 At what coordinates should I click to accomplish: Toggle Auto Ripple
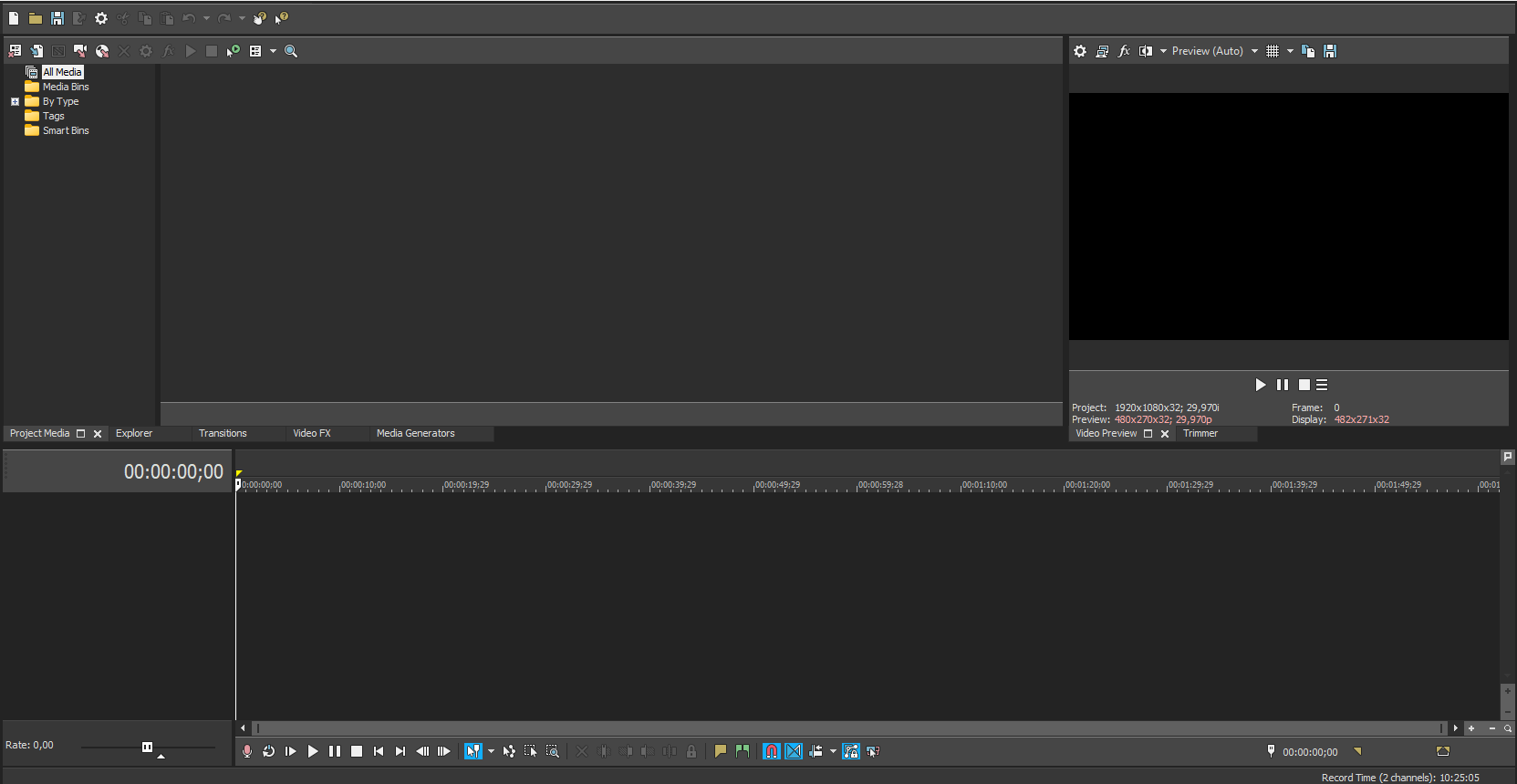pos(816,751)
